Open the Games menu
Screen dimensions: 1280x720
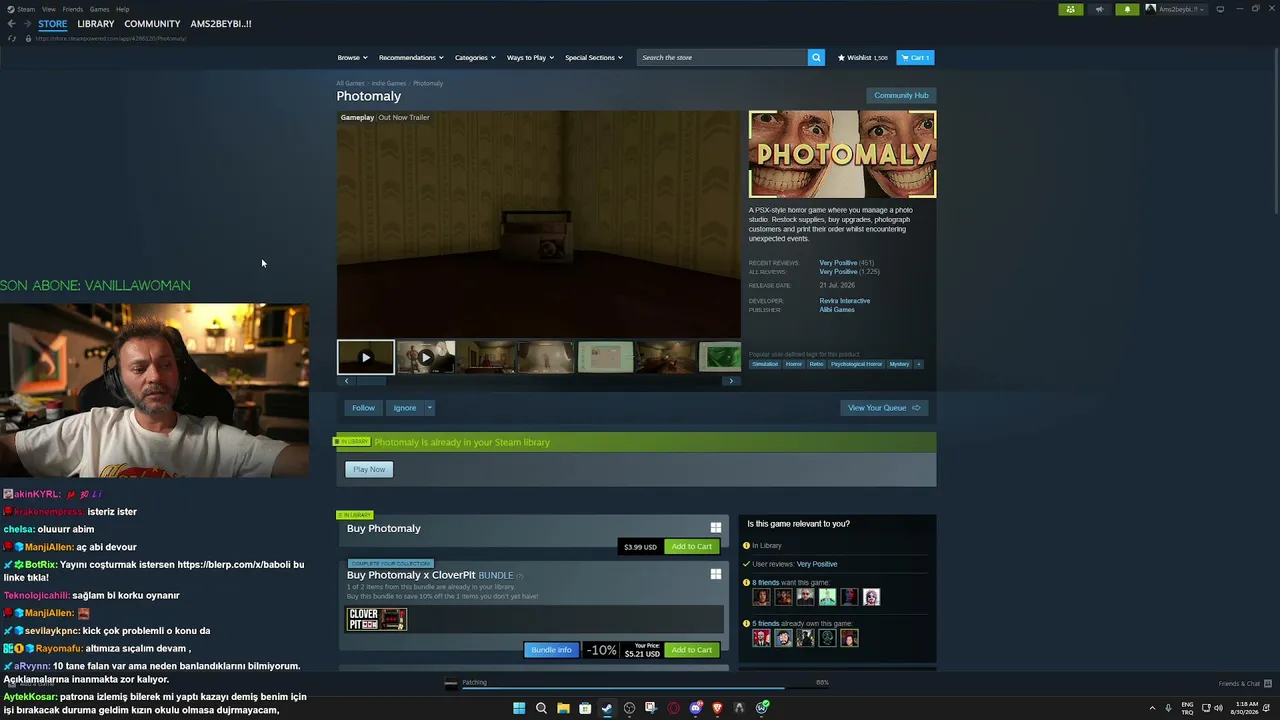(99, 9)
